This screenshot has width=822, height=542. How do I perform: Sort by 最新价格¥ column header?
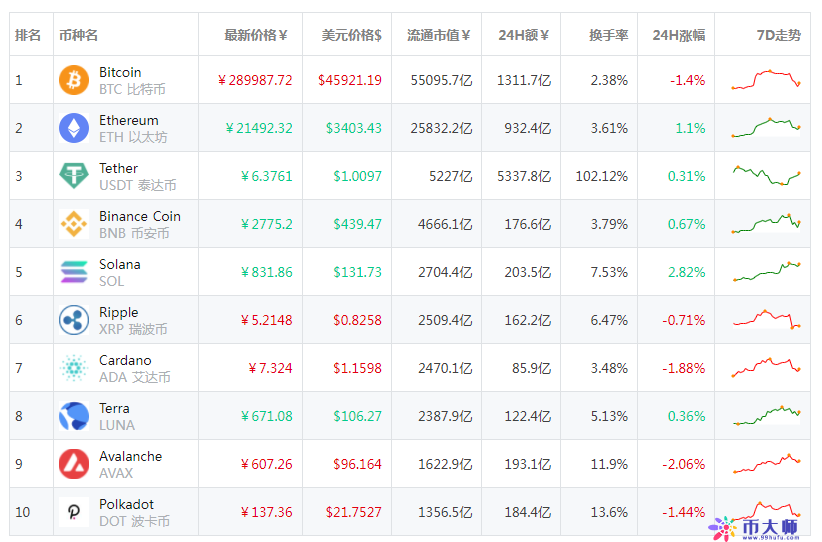click(x=255, y=35)
